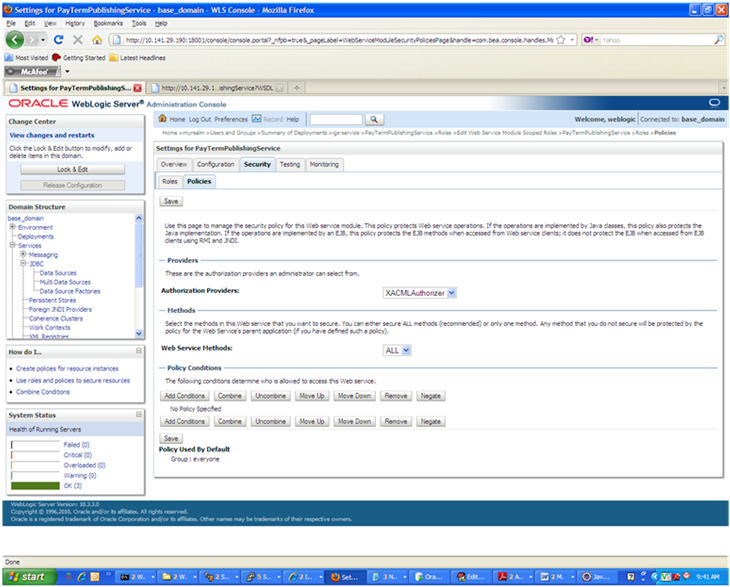The image size is (730, 587).
Task: Click the Preferences link in toolbar
Action: point(231,119)
